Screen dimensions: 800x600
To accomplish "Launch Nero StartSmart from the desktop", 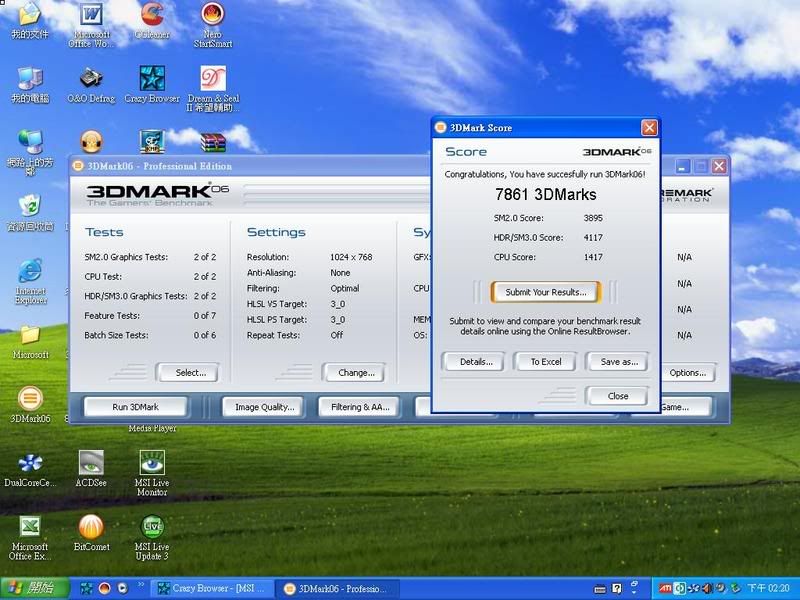I will point(212,14).
